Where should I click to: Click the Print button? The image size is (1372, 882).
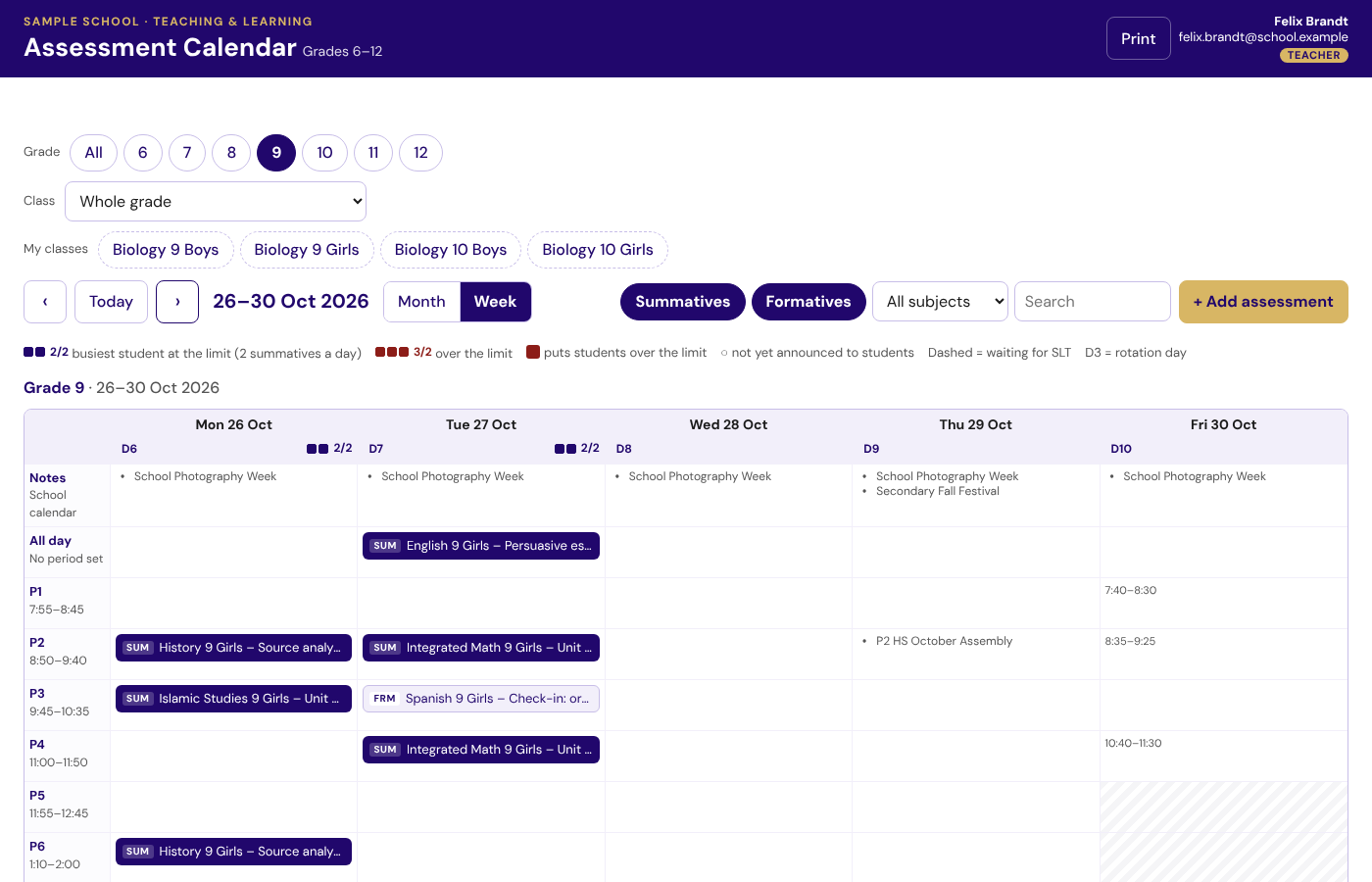[x=1139, y=38]
